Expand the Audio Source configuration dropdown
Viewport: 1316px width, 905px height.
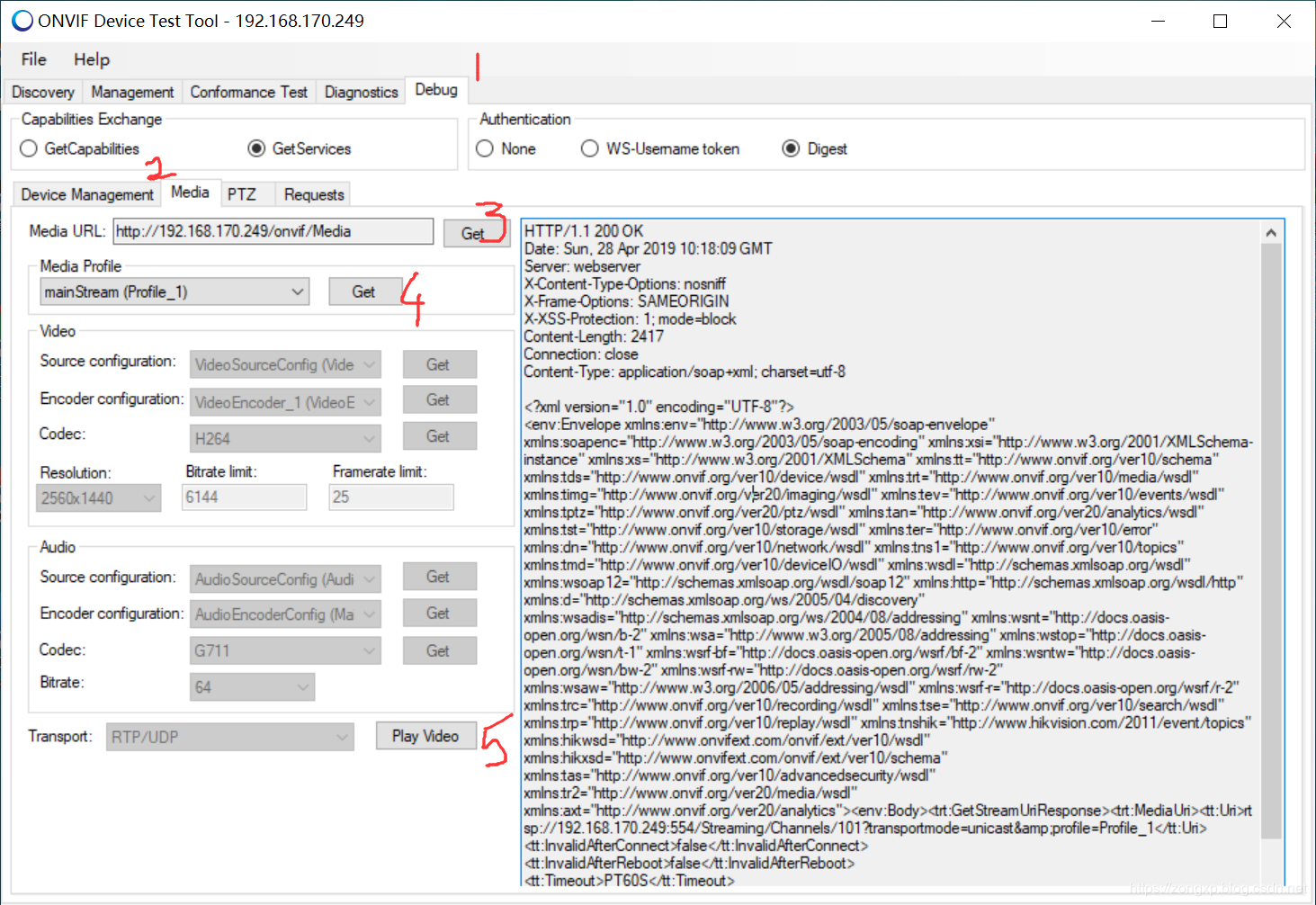pyautogui.click(x=285, y=579)
